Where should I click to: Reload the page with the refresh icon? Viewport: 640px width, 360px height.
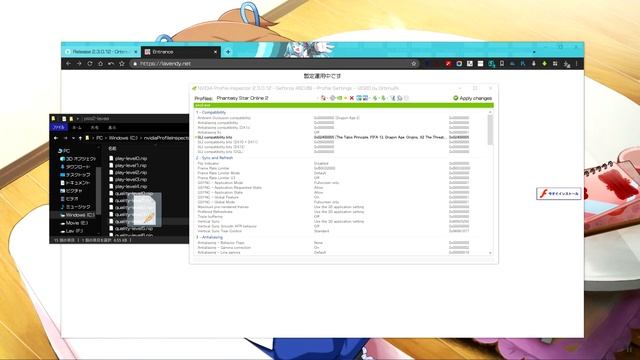pyautogui.click(x=90, y=64)
